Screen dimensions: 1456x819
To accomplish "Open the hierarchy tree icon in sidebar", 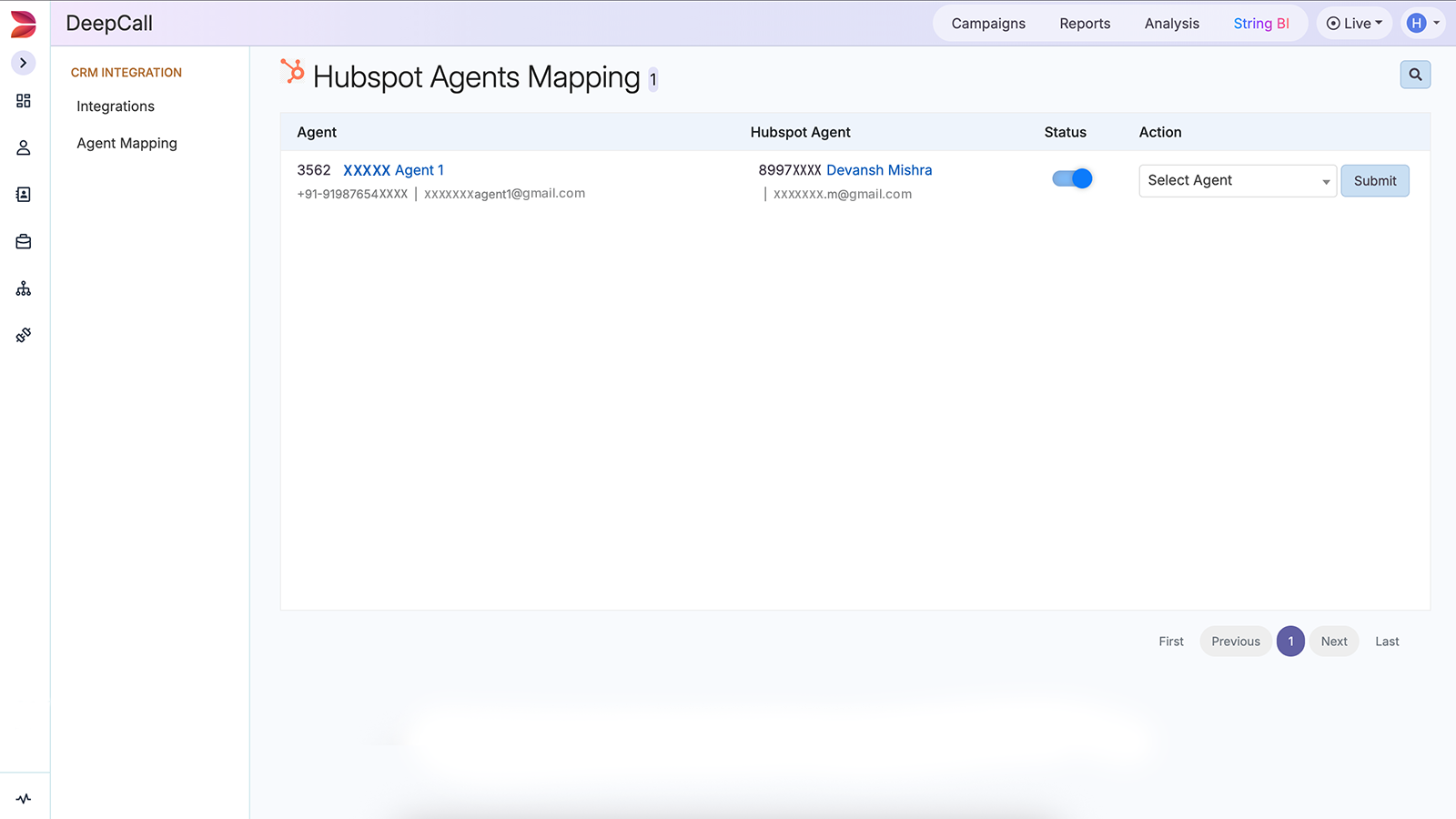I will (24, 288).
